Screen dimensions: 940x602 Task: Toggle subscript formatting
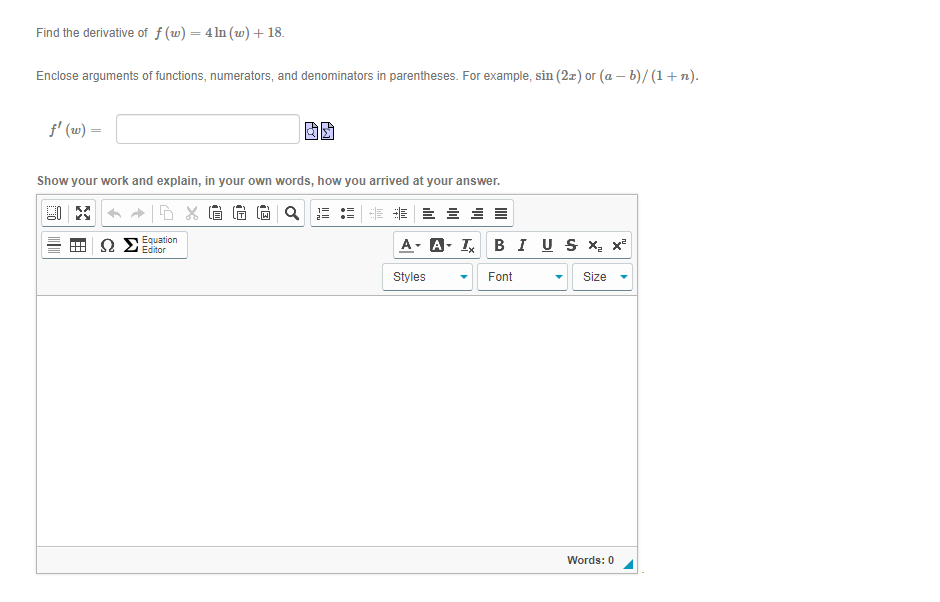[593, 245]
